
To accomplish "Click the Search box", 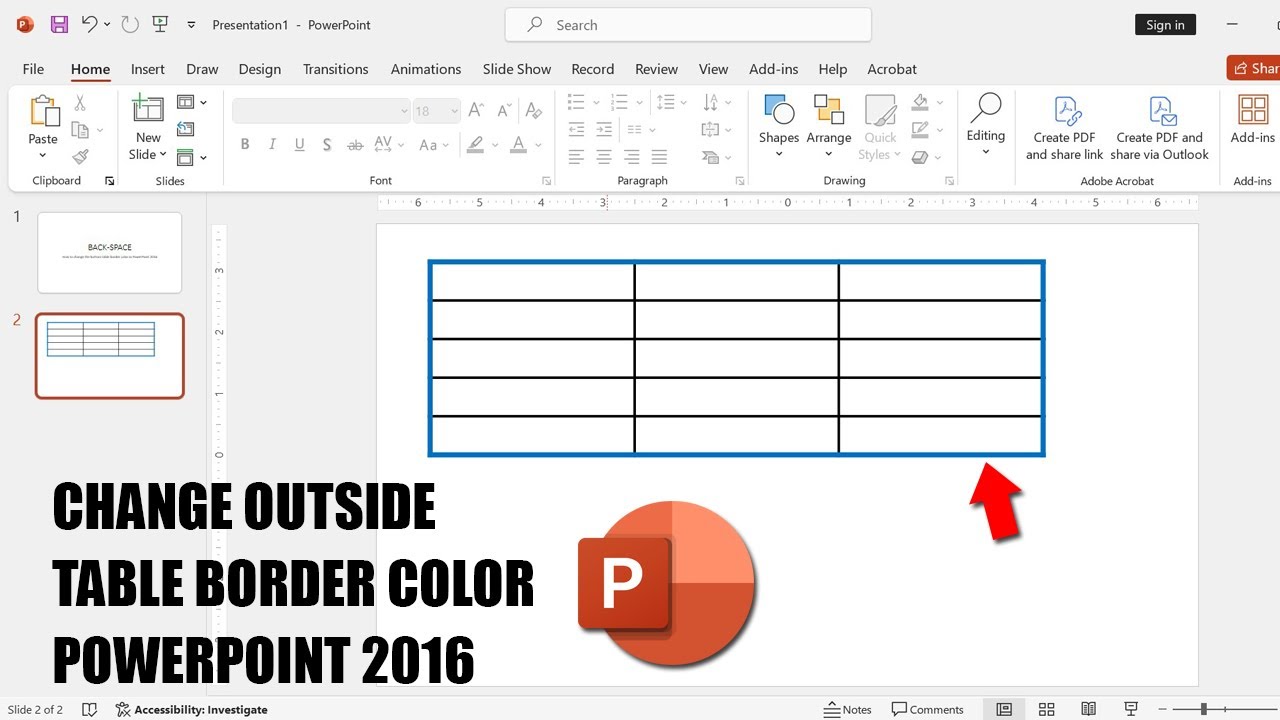I will pos(688,25).
